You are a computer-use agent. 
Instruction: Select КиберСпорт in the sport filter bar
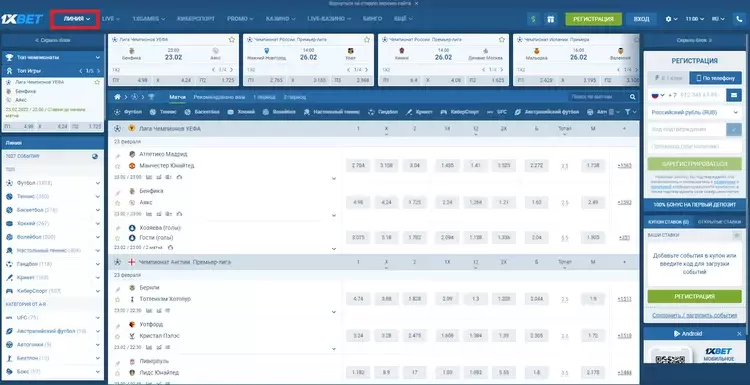pyautogui.click(x=460, y=112)
